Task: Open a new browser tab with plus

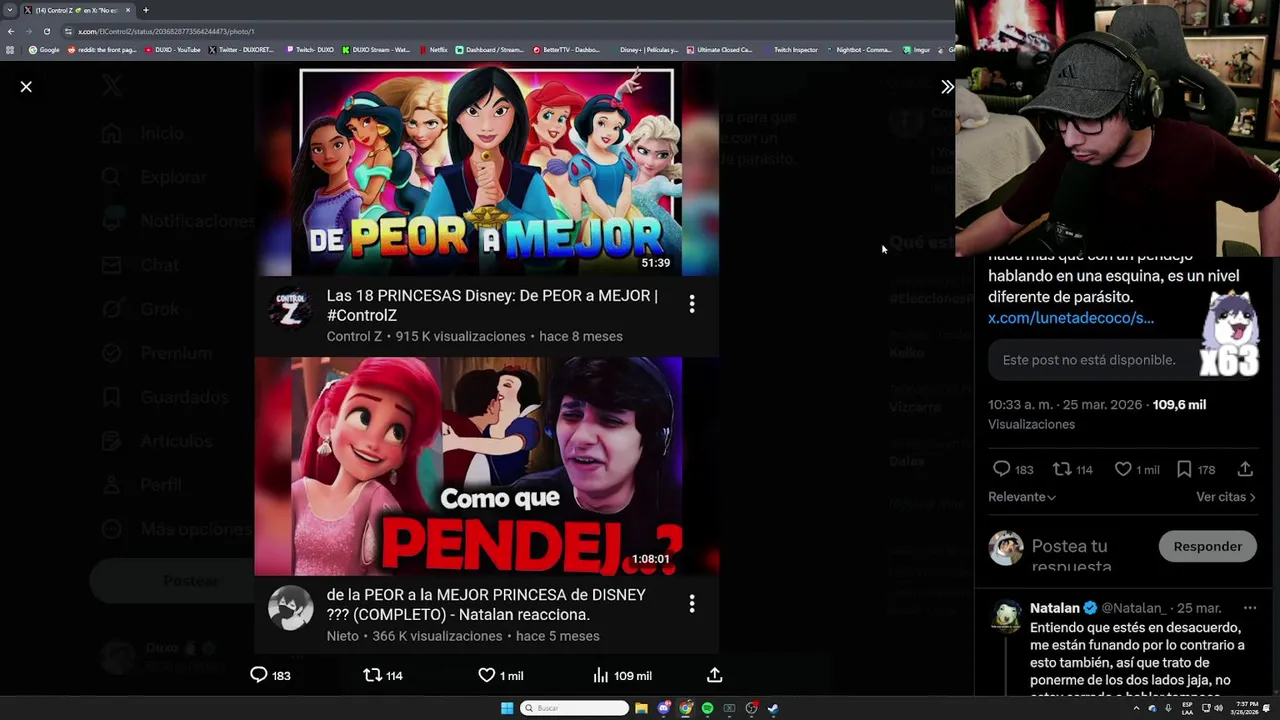Action: [x=145, y=10]
